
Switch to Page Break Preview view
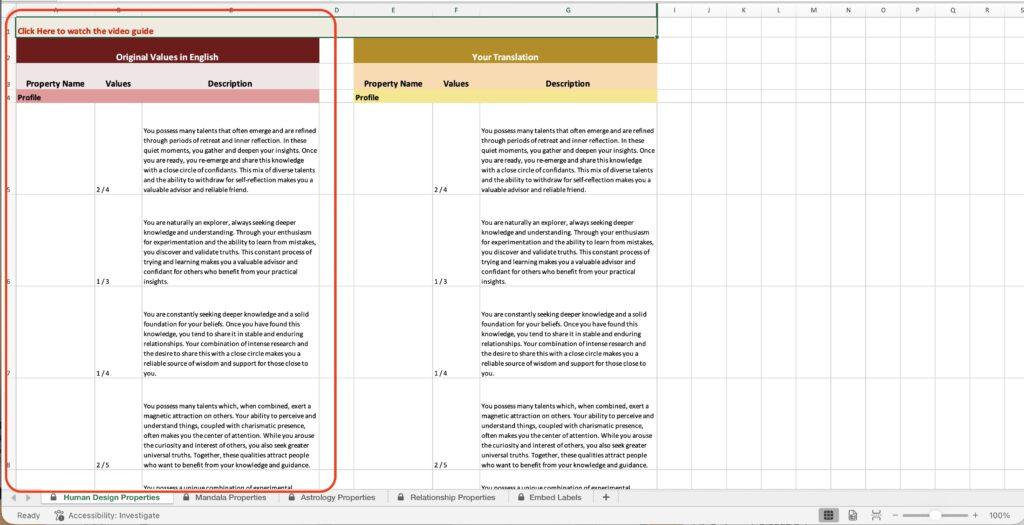pyautogui.click(x=875, y=515)
